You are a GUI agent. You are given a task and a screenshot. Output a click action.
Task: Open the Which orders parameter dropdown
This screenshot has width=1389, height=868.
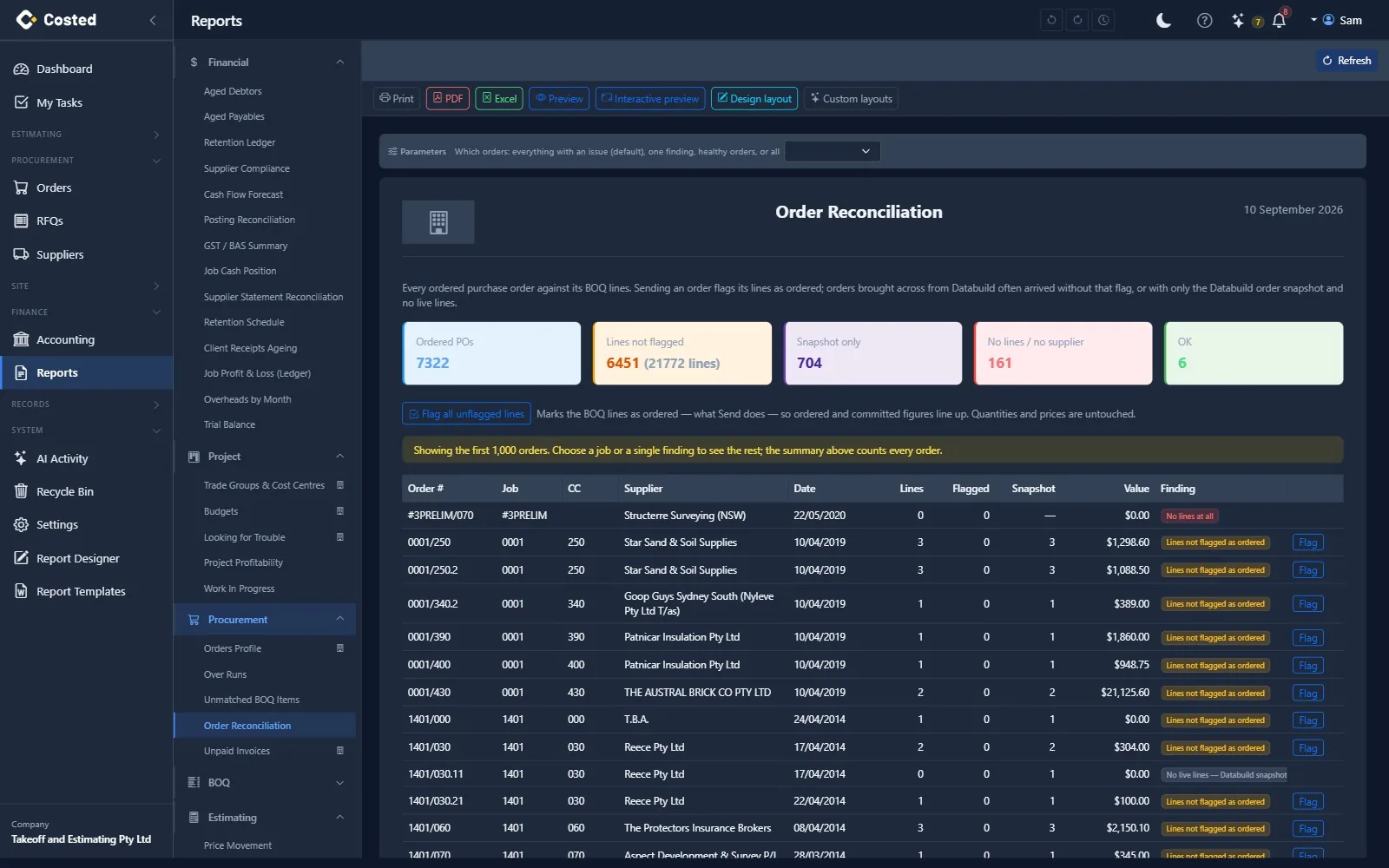pos(833,151)
